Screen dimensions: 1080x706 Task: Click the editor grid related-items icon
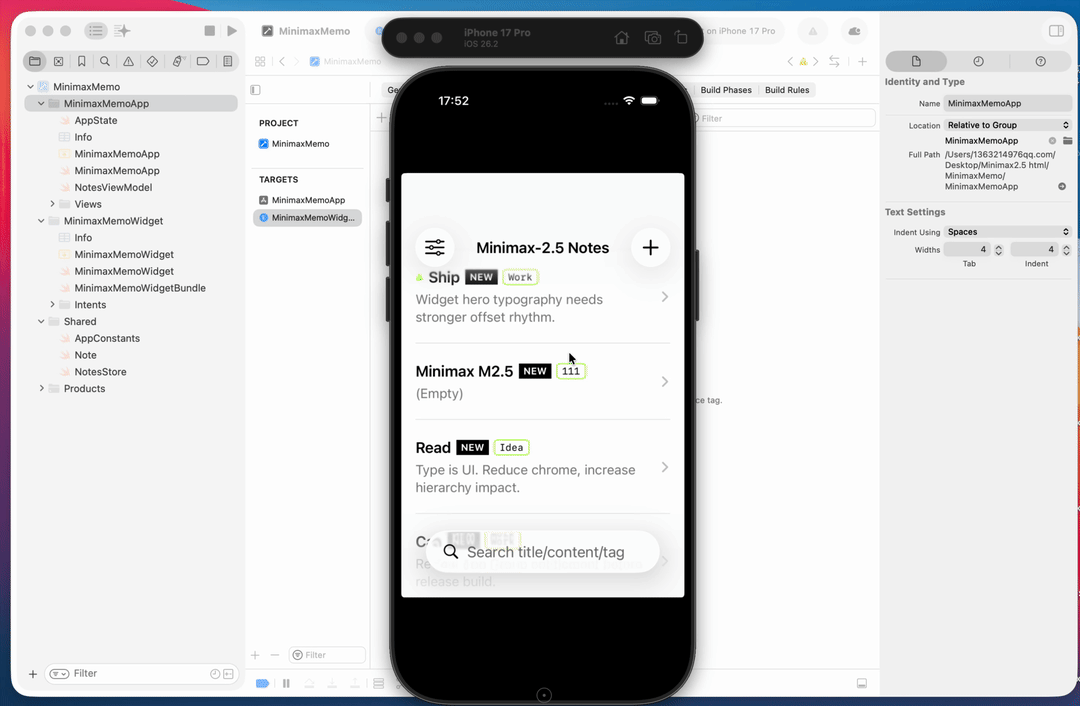point(260,61)
